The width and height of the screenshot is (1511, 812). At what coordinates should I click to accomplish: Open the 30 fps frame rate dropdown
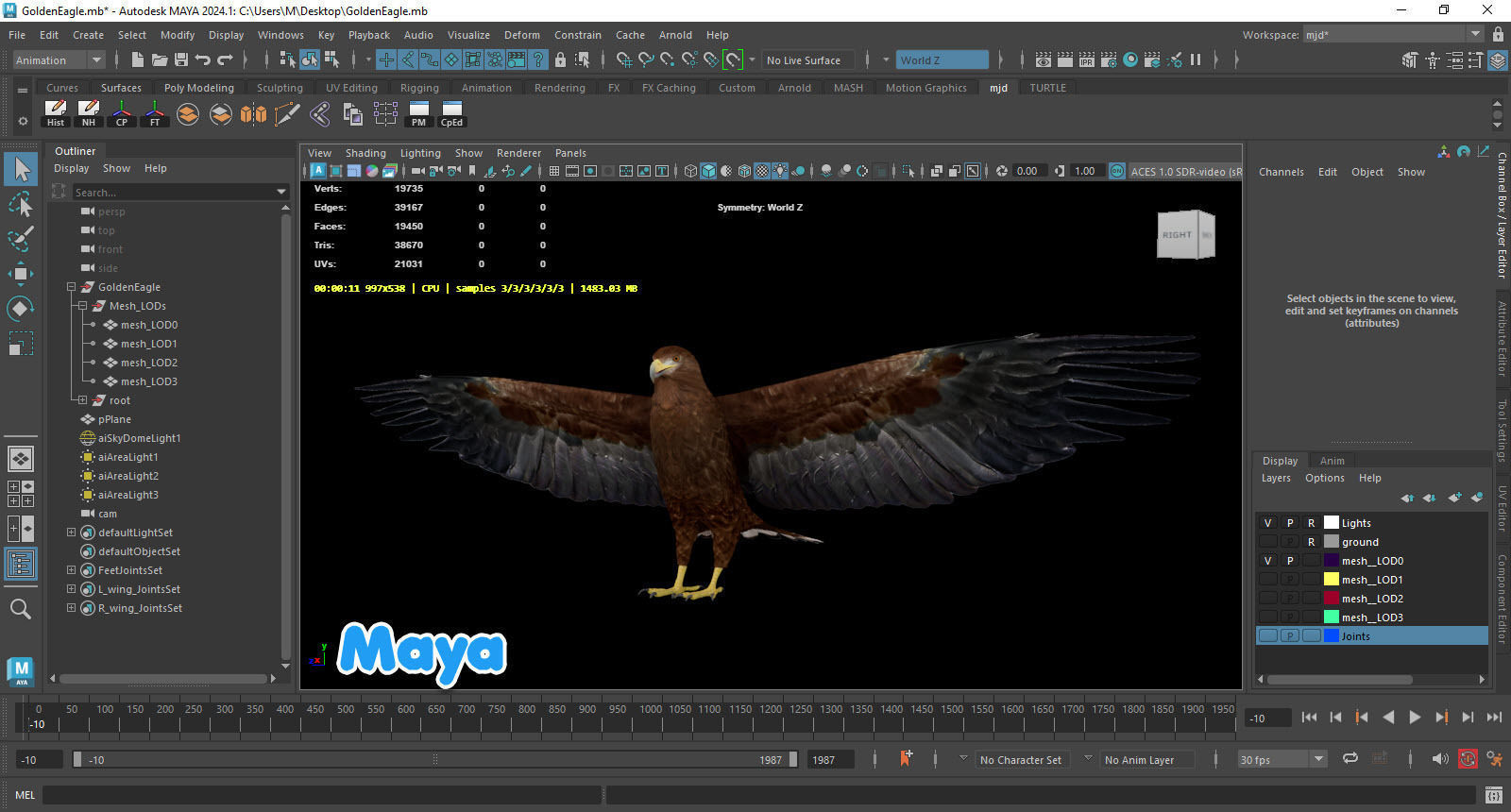point(1282,759)
